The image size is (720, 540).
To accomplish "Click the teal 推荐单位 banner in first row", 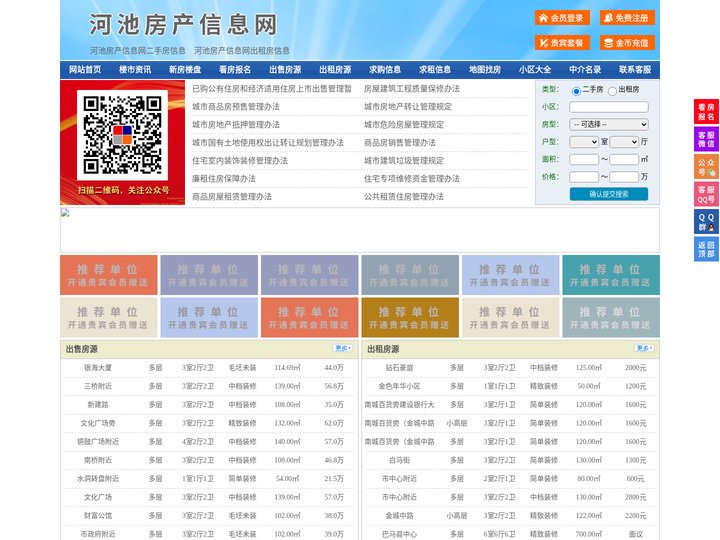I will (x=611, y=275).
